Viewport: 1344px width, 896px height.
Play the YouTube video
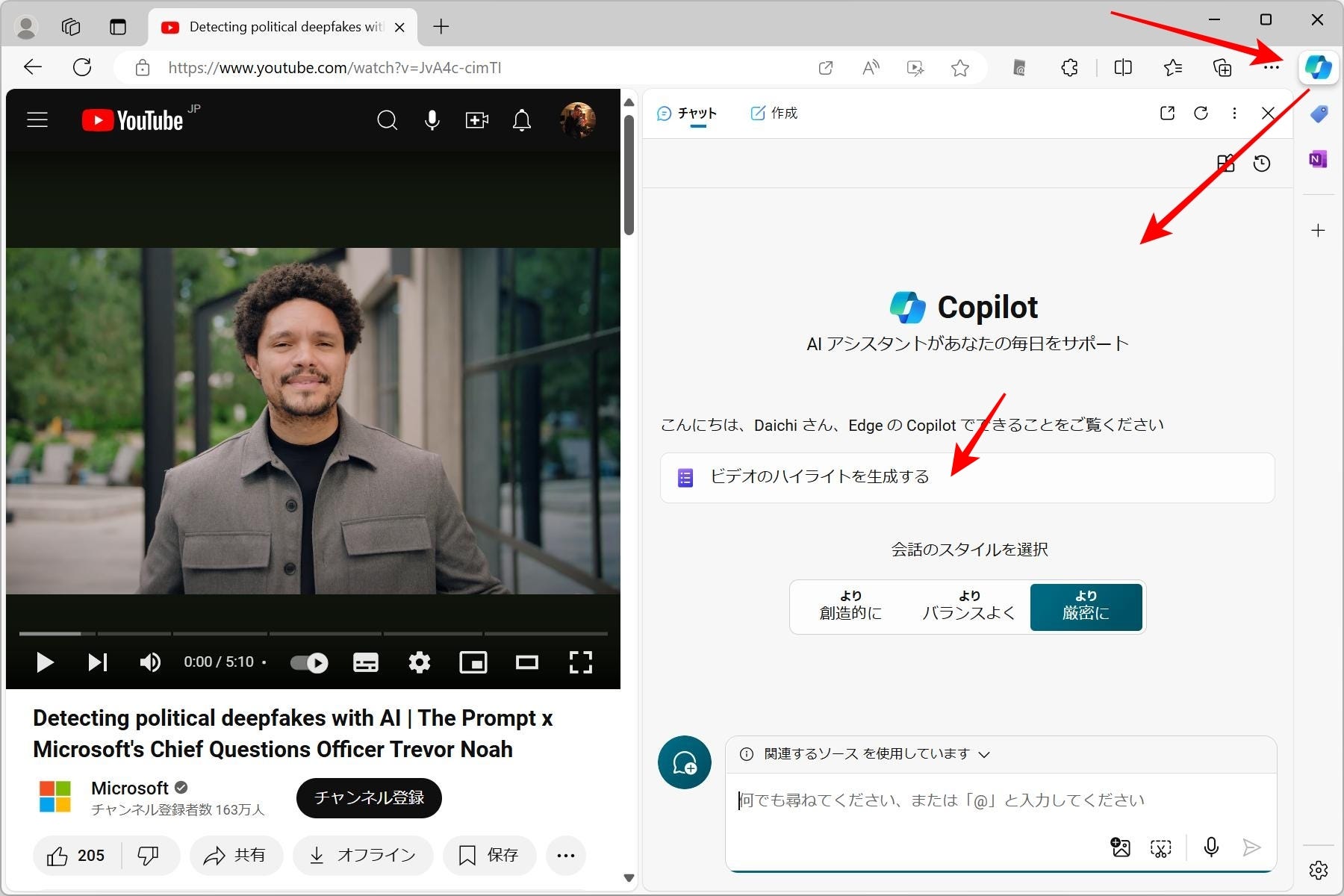point(45,662)
